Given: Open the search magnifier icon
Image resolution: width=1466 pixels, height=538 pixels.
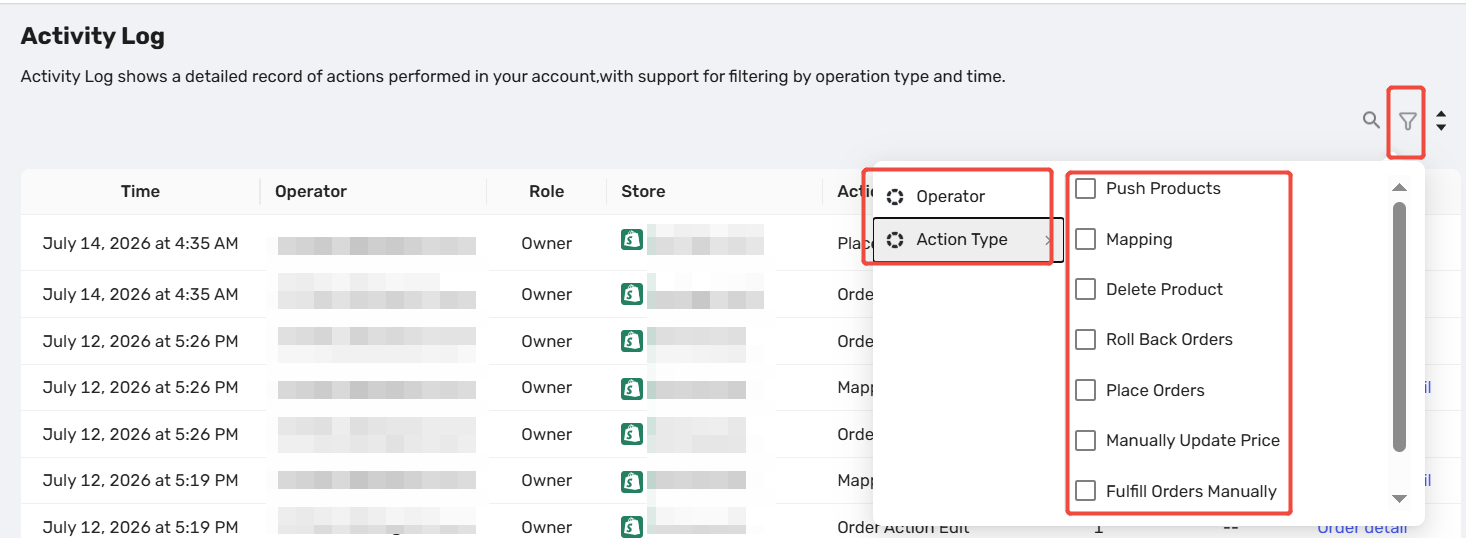Looking at the screenshot, I should [1371, 120].
